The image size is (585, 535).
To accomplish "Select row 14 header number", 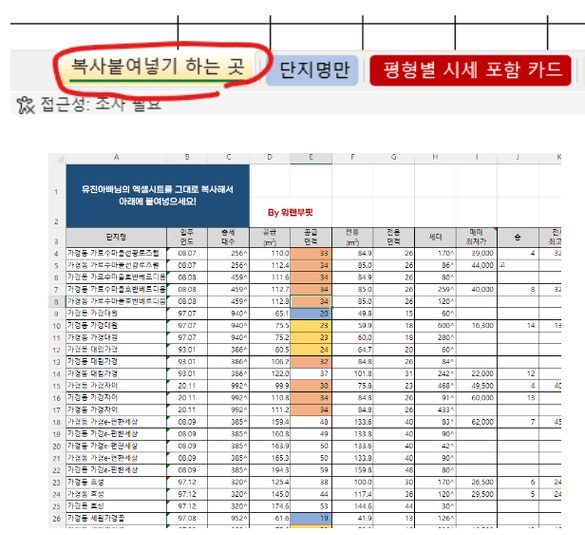I will point(57,374).
